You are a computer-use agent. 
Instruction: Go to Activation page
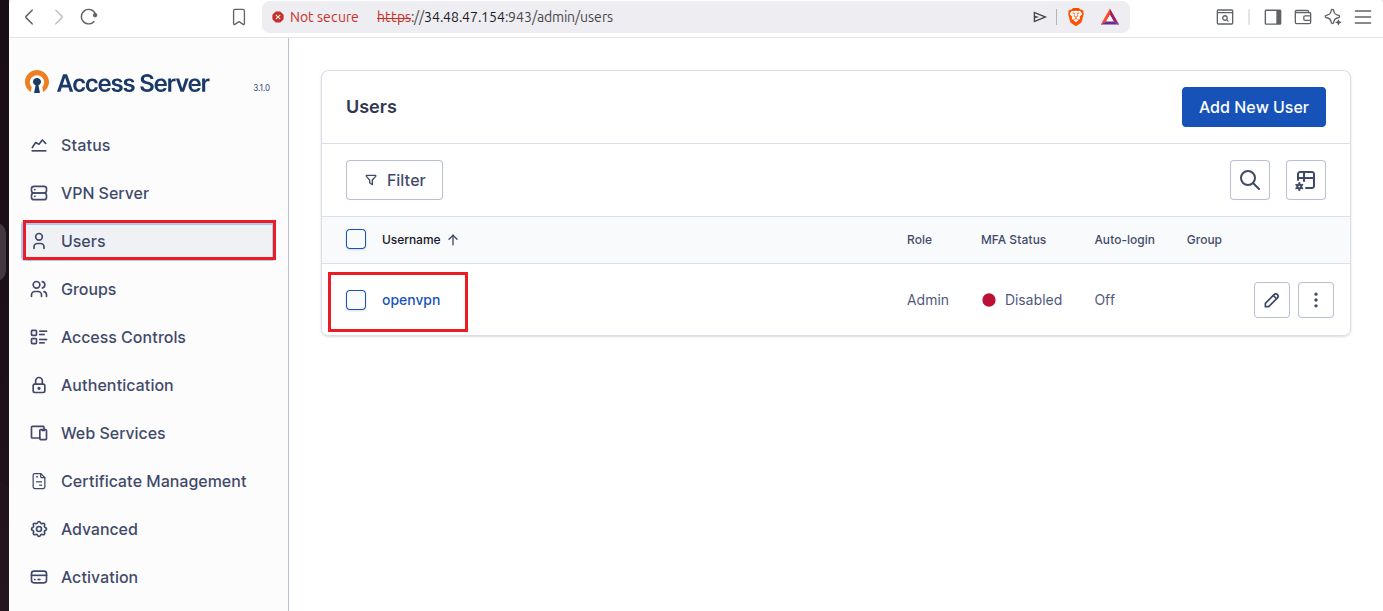tap(149, 577)
